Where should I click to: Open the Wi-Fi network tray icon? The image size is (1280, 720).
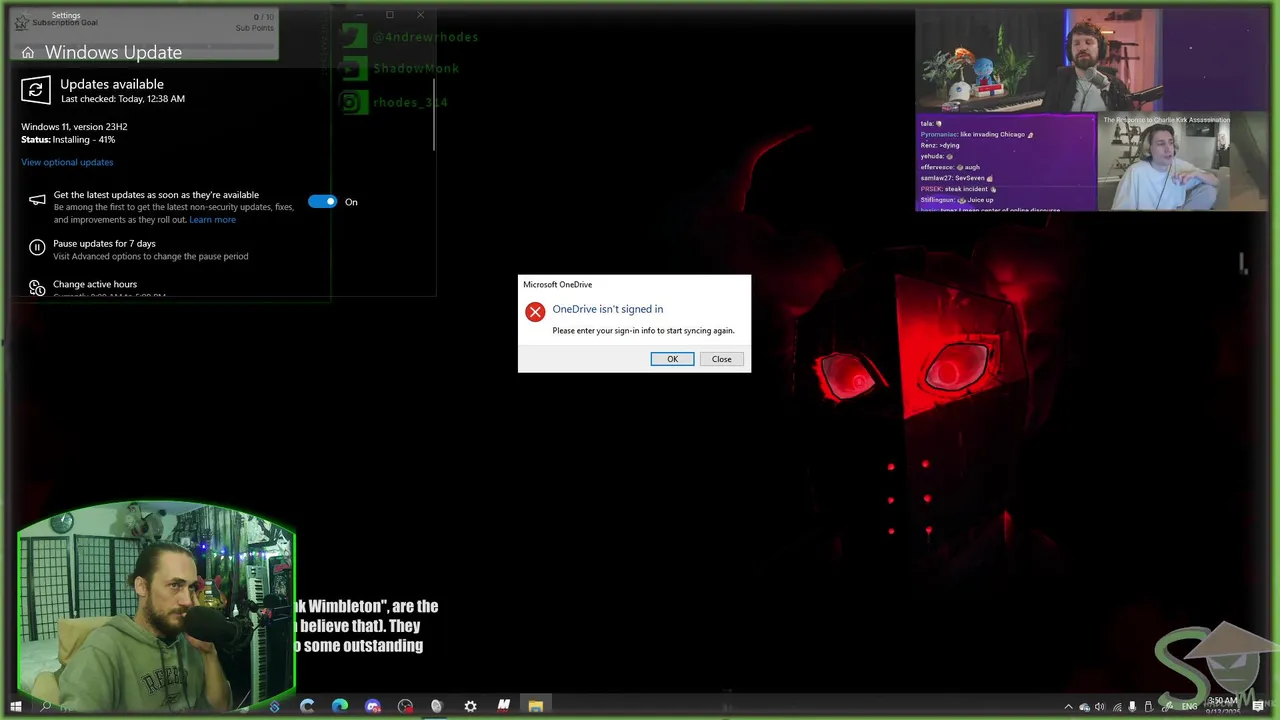(x=1117, y=707)
